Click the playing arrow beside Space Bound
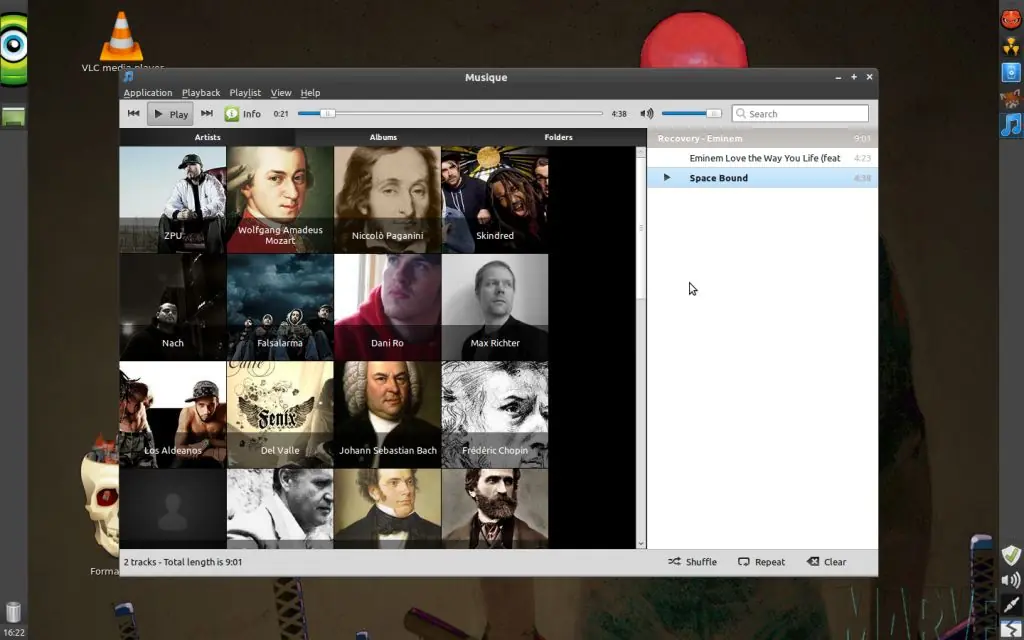Screen dimensions: 1024x640 pos(667,178)
